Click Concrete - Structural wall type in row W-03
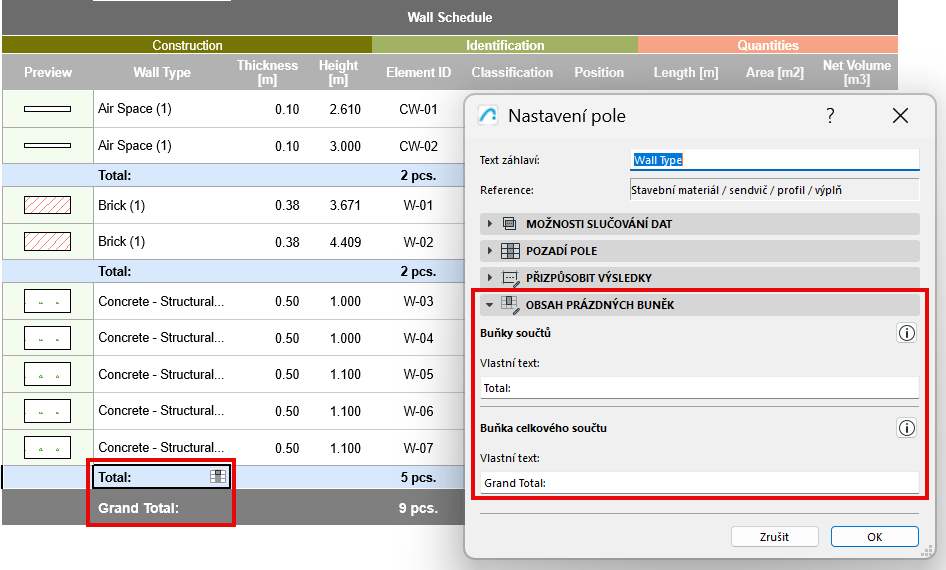 click(x=160, y=301)
